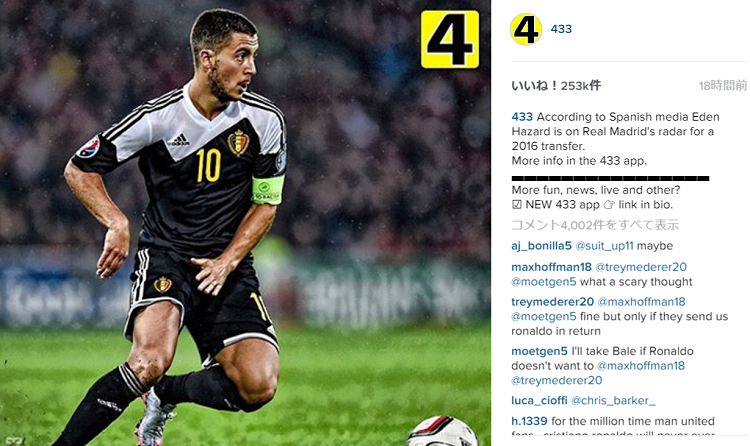Click the @suit_up11 mention
Screen dimensions: 750x446
coord(604,246)
